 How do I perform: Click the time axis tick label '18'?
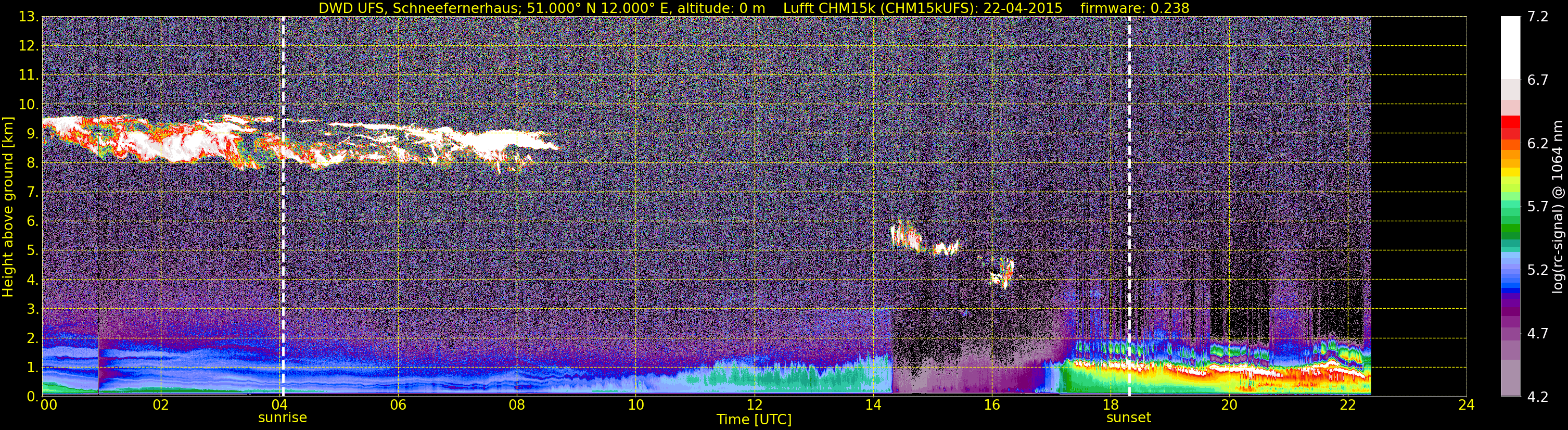coord(1110,405)
